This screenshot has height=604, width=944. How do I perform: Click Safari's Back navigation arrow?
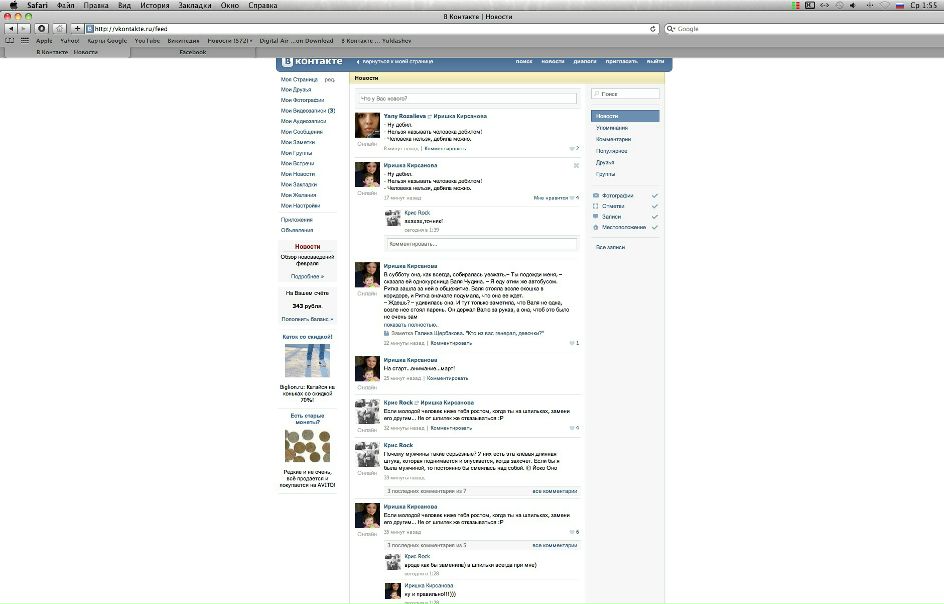tap(11, 29)
